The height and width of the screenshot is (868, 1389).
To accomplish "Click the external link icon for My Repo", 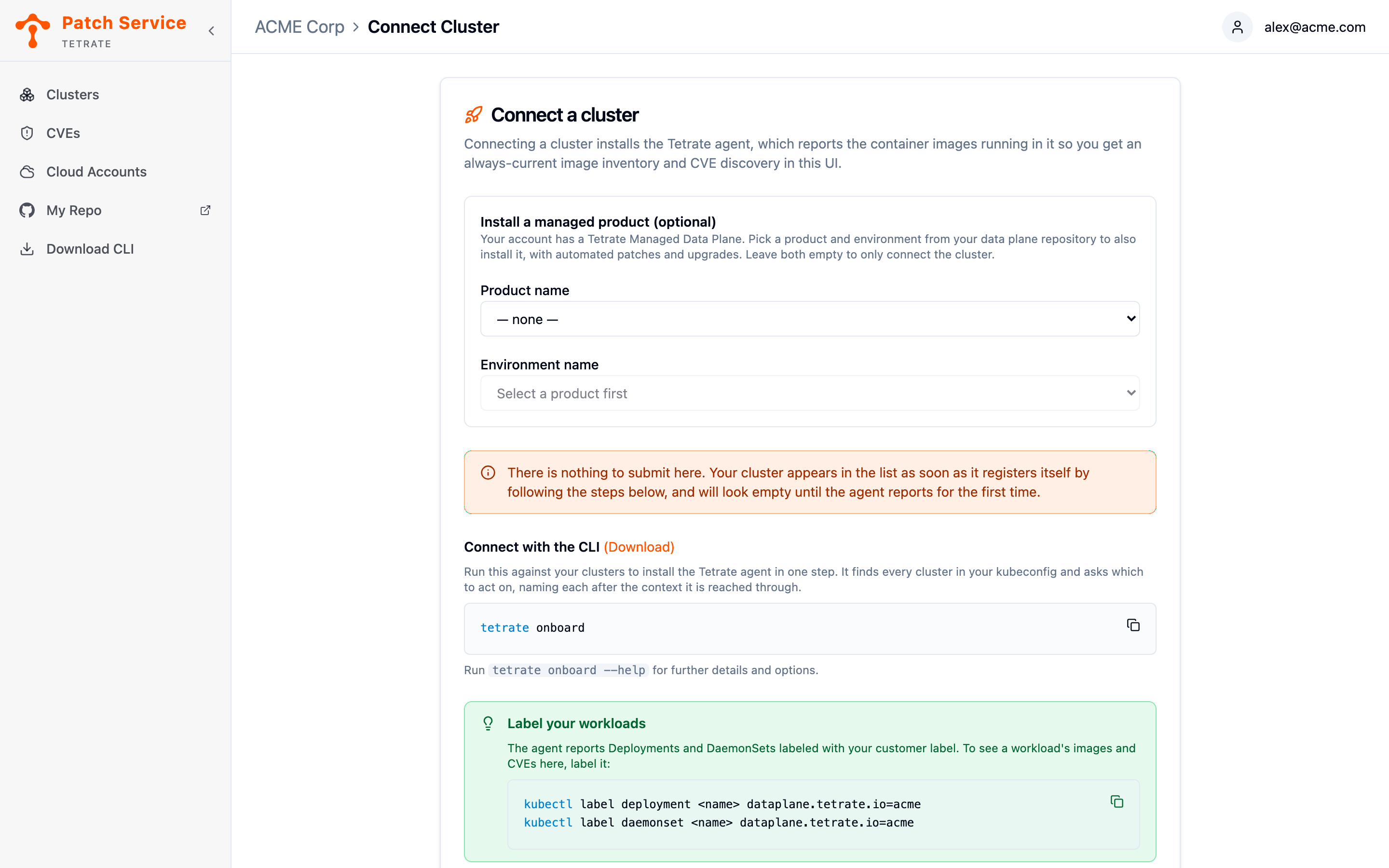I will point(205,210).
